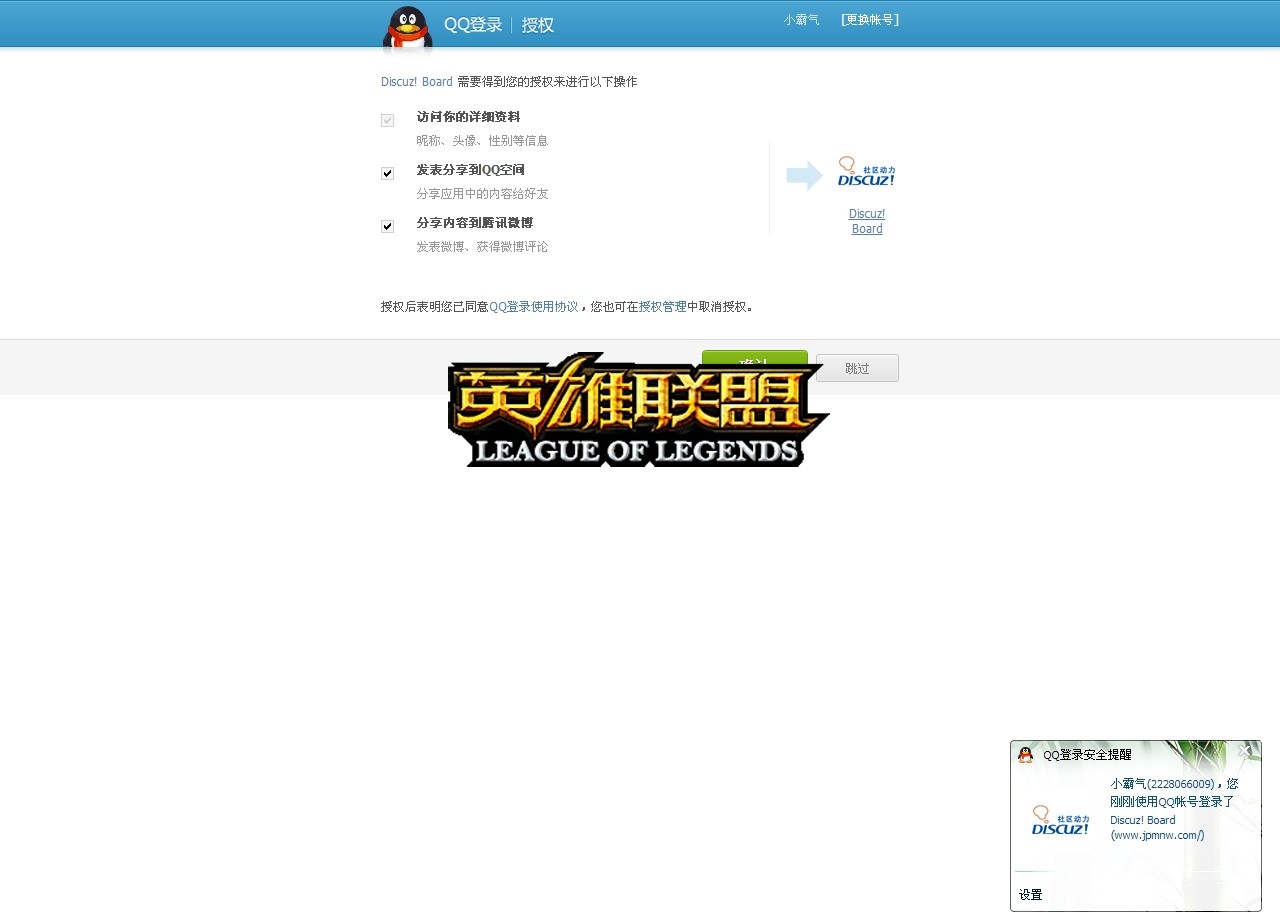Click 发表分享到QQ空间 permission label
Image resolution: width=1280 pixels, height=912 pixels.
470,170
